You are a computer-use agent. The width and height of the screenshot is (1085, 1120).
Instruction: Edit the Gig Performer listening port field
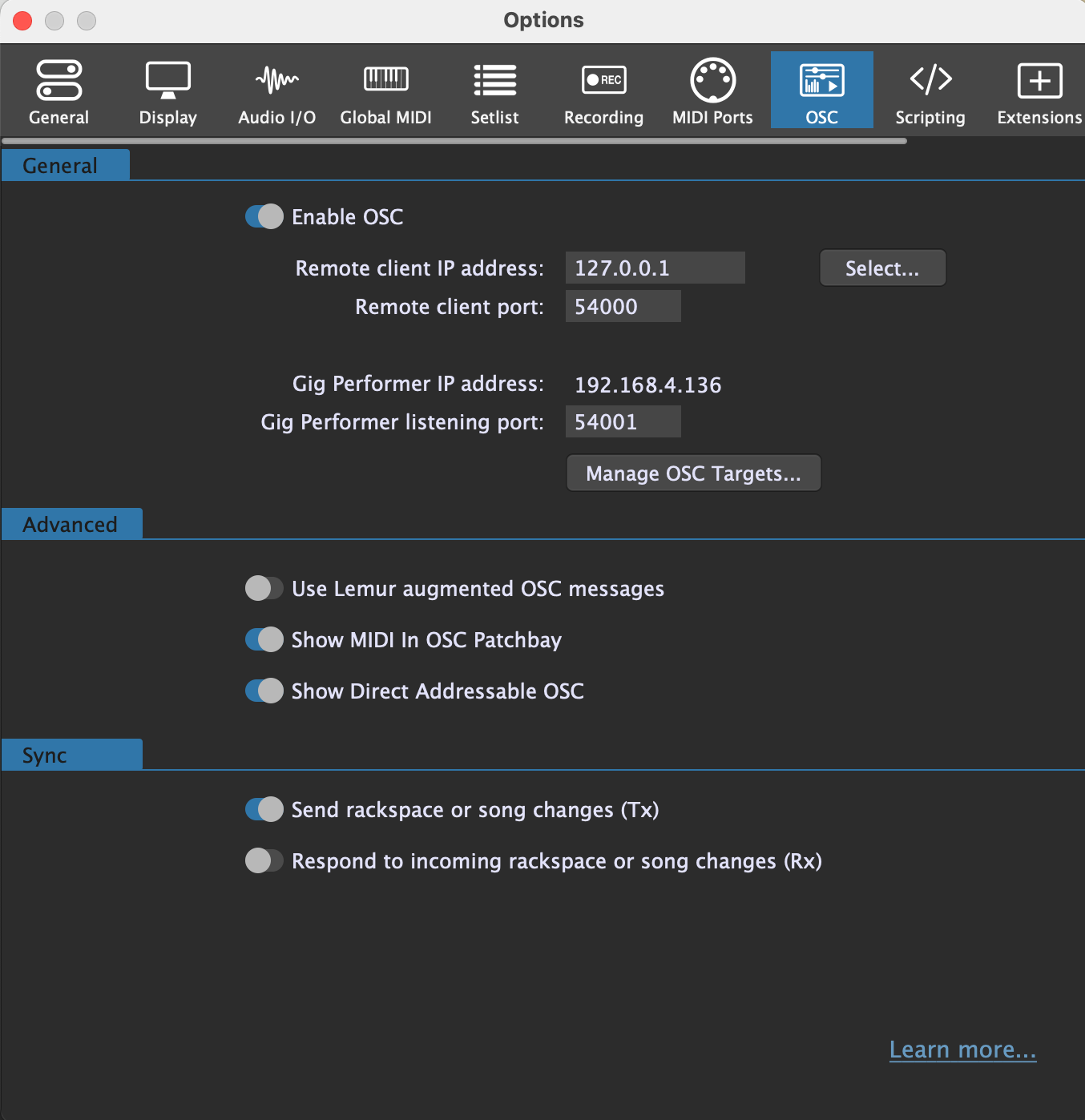pos(623,421)
